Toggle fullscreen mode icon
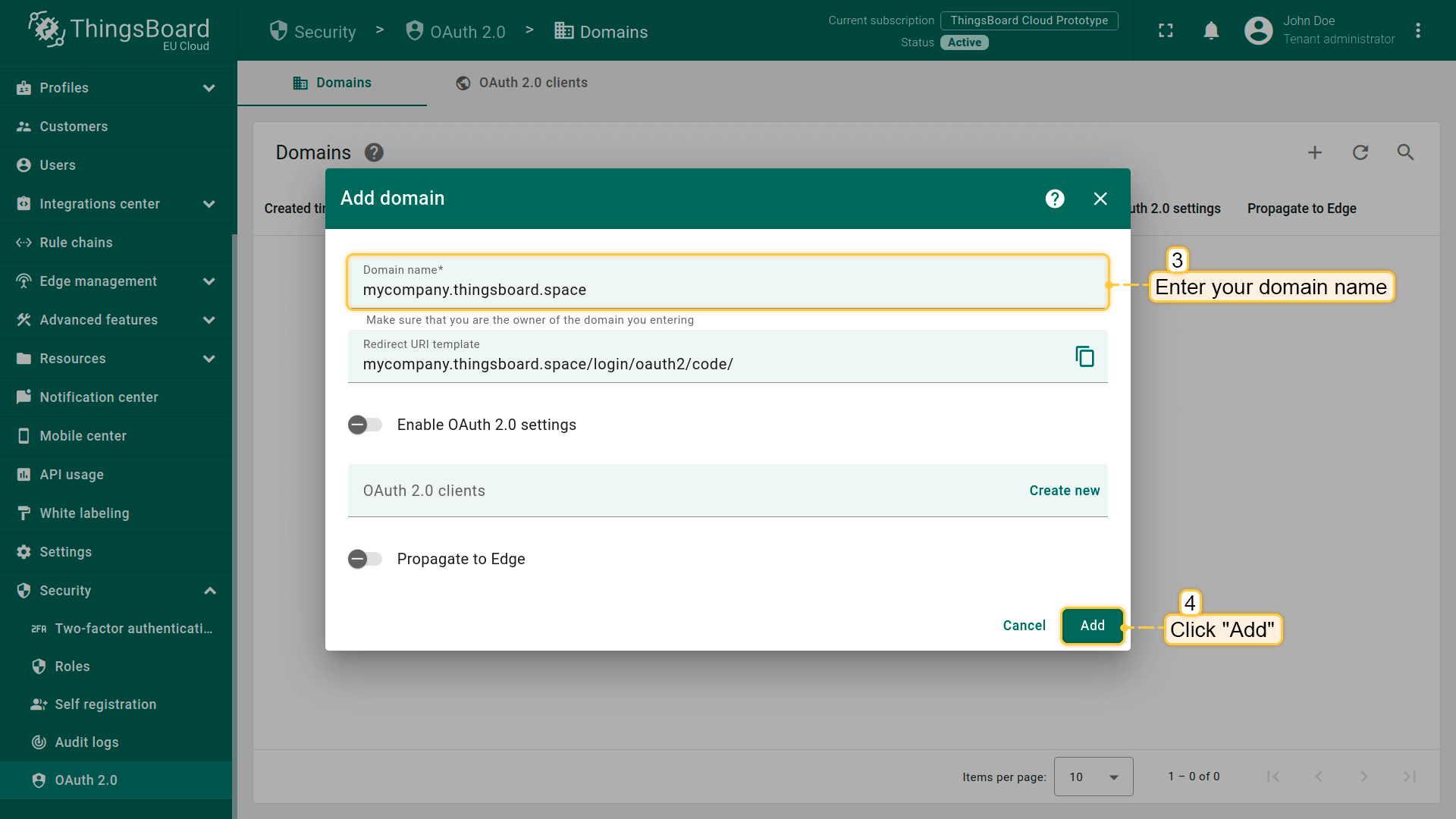This screenshot has height=819, width=1456. tap(1166, 31)
